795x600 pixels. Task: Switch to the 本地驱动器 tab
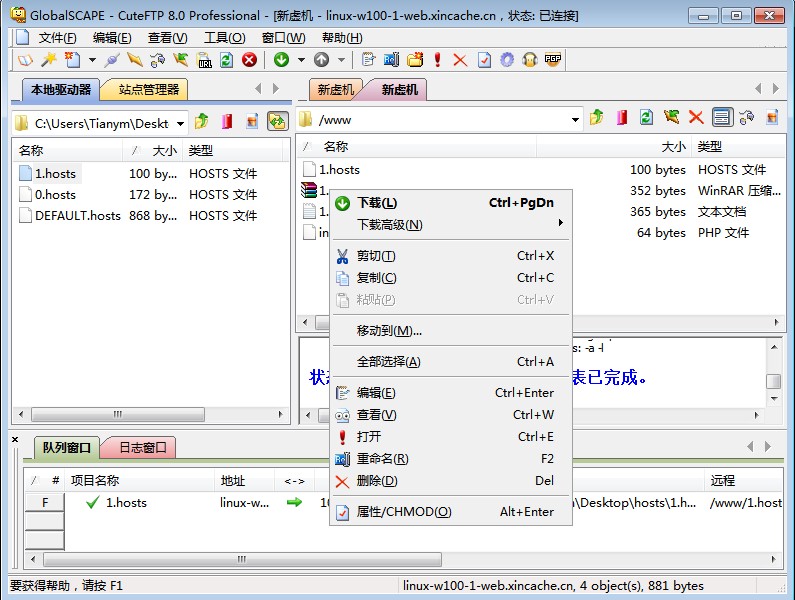(60, 90)
